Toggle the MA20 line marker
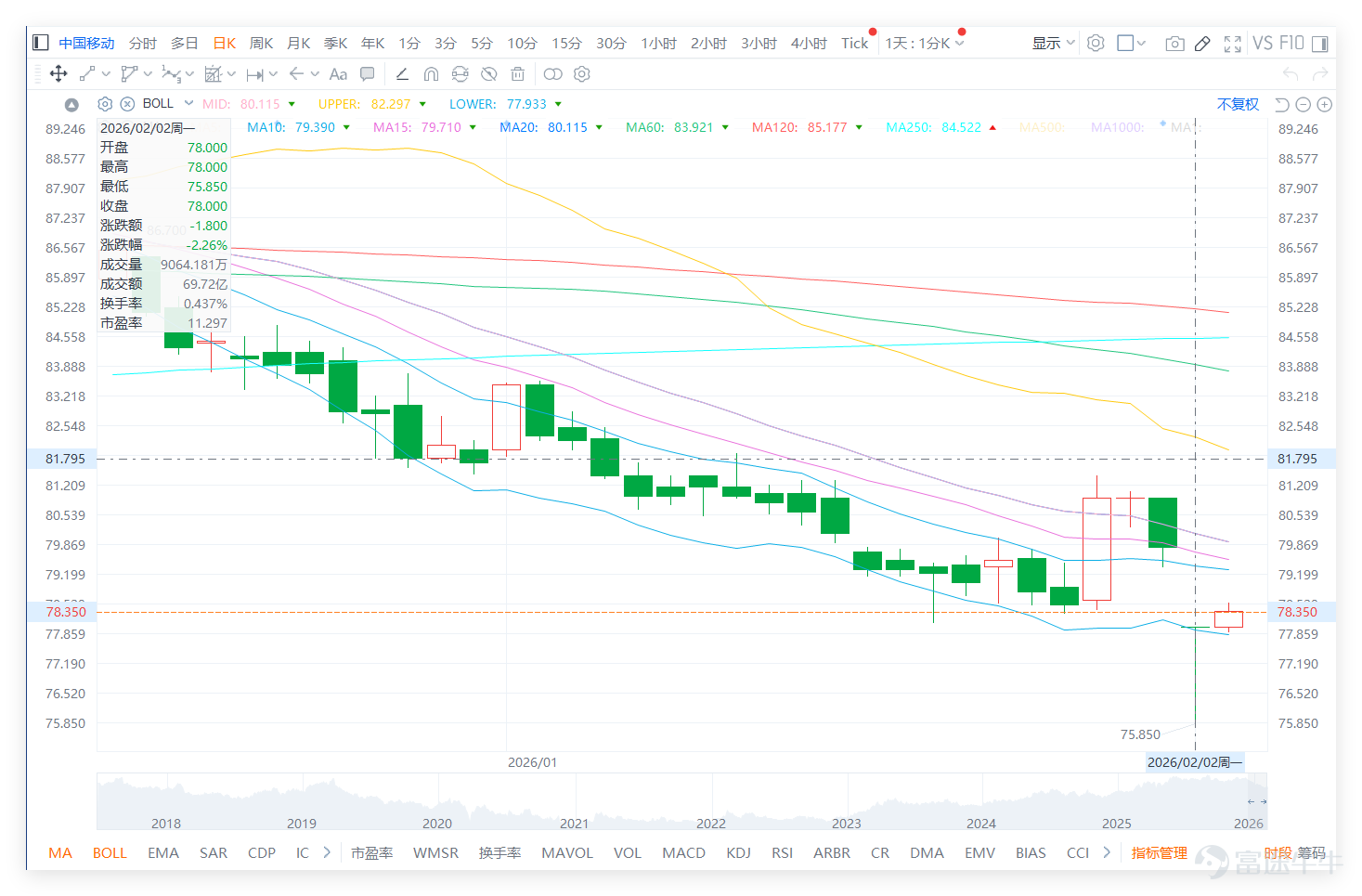The width and height of the screenshot is (1362, 896). 599,127
